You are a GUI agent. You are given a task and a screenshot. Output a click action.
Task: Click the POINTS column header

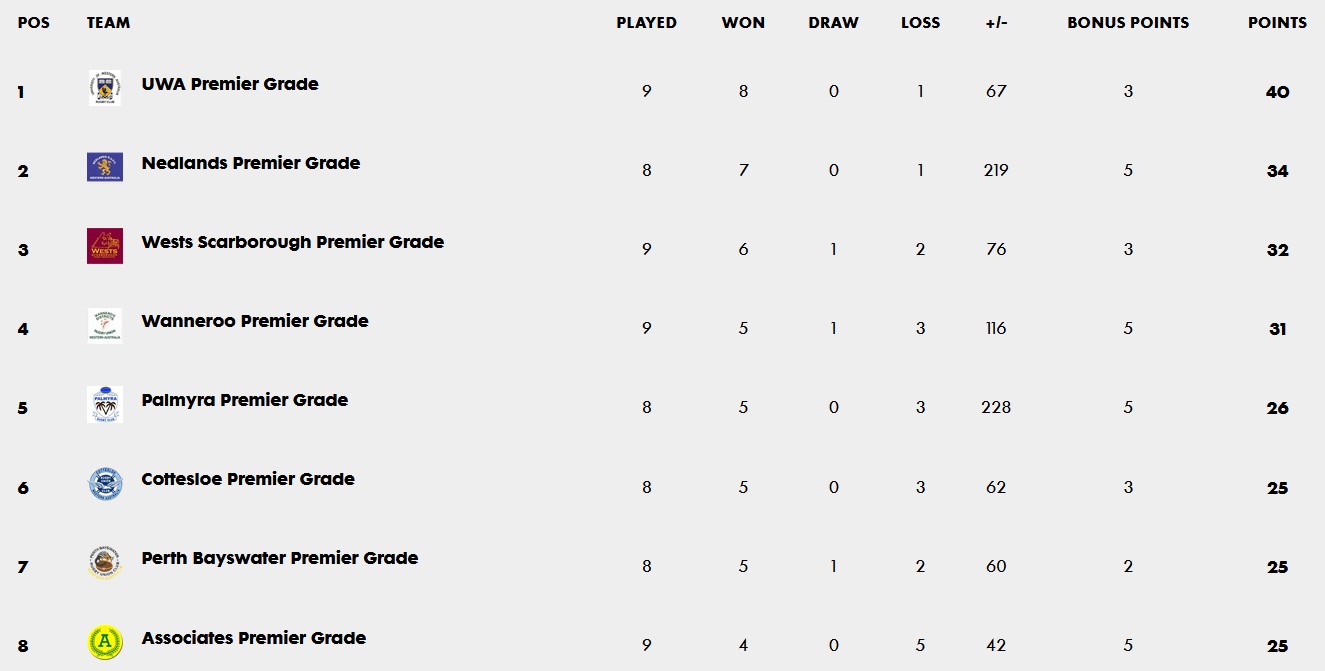1277,22
